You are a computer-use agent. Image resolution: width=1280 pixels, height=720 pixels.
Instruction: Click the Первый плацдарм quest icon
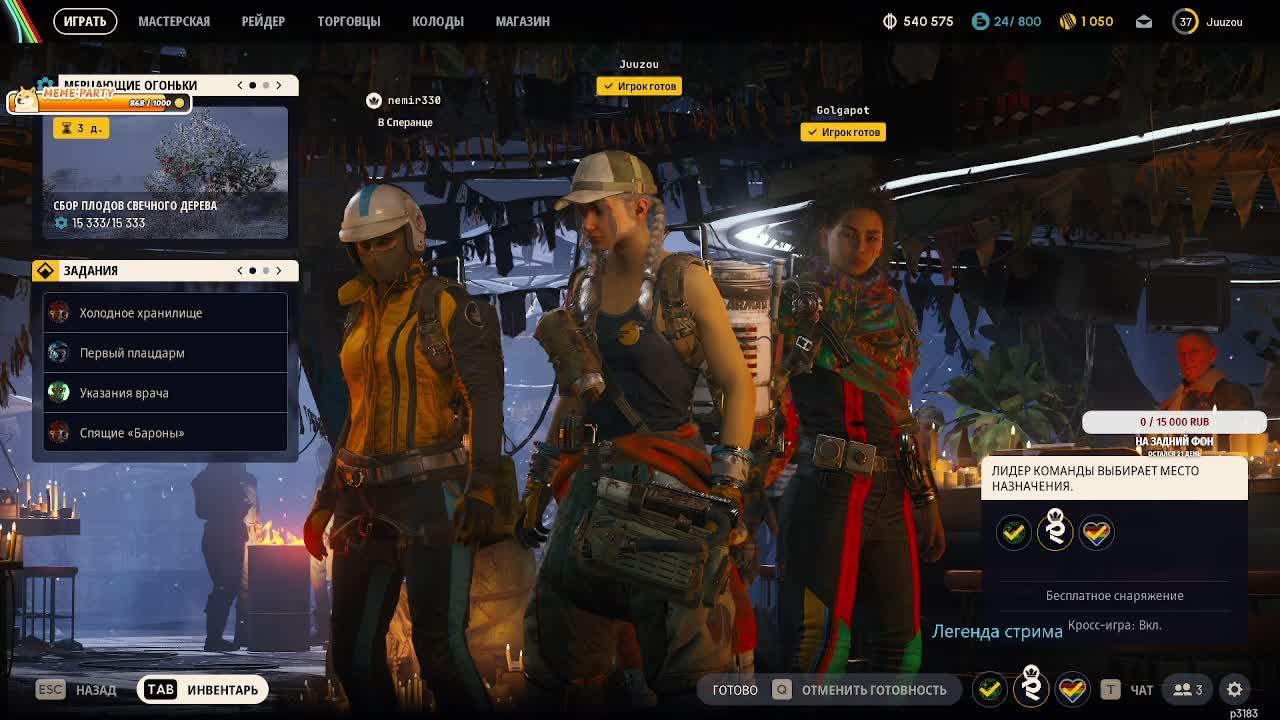point(59,353)
